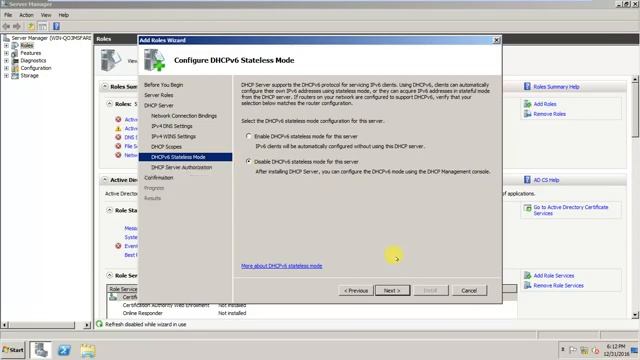This screenshot has width=640, height=360.
Task: Go to the DHCP Scopes step
Action: coord(166,147)
